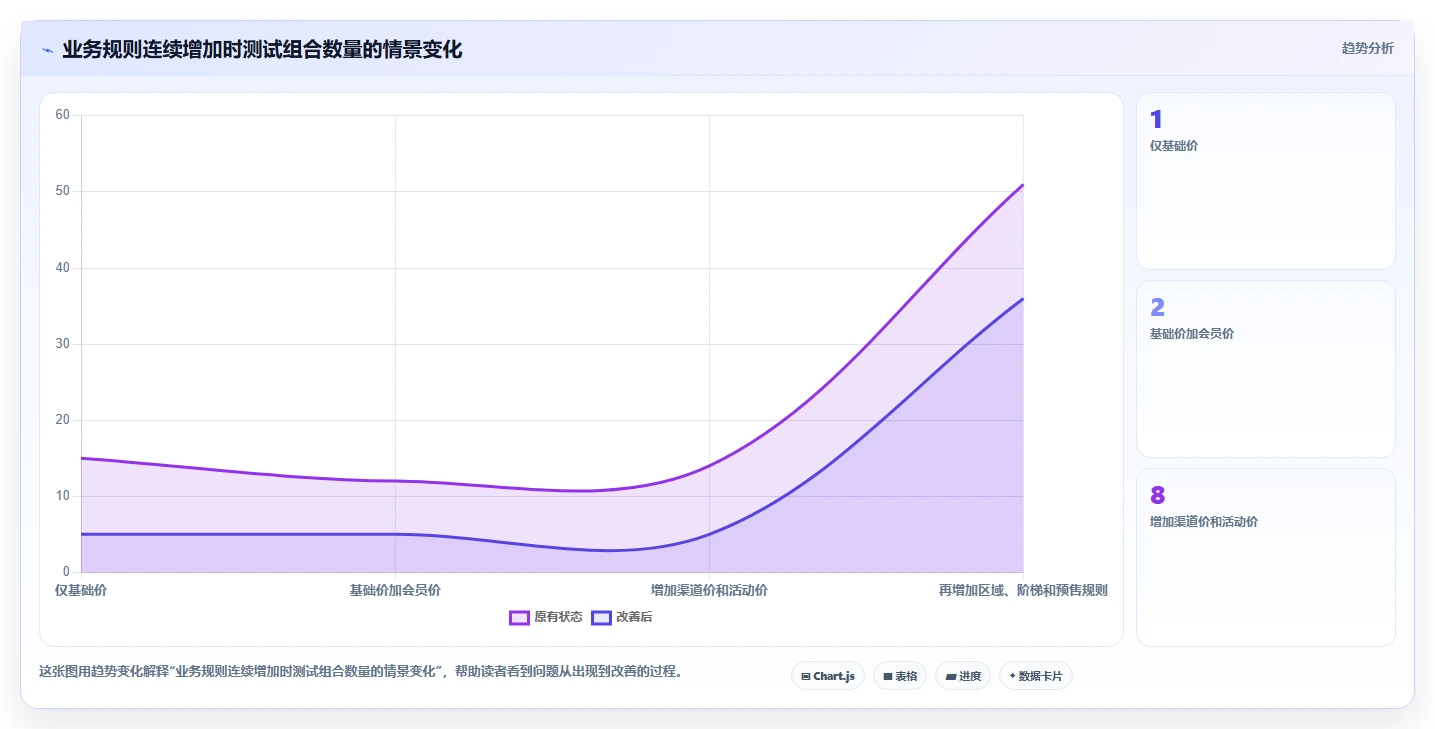The height and width of the screenshot is (729, 1435).
Task: Click the 改善后 legend label
Action: [x=634, y=618]
